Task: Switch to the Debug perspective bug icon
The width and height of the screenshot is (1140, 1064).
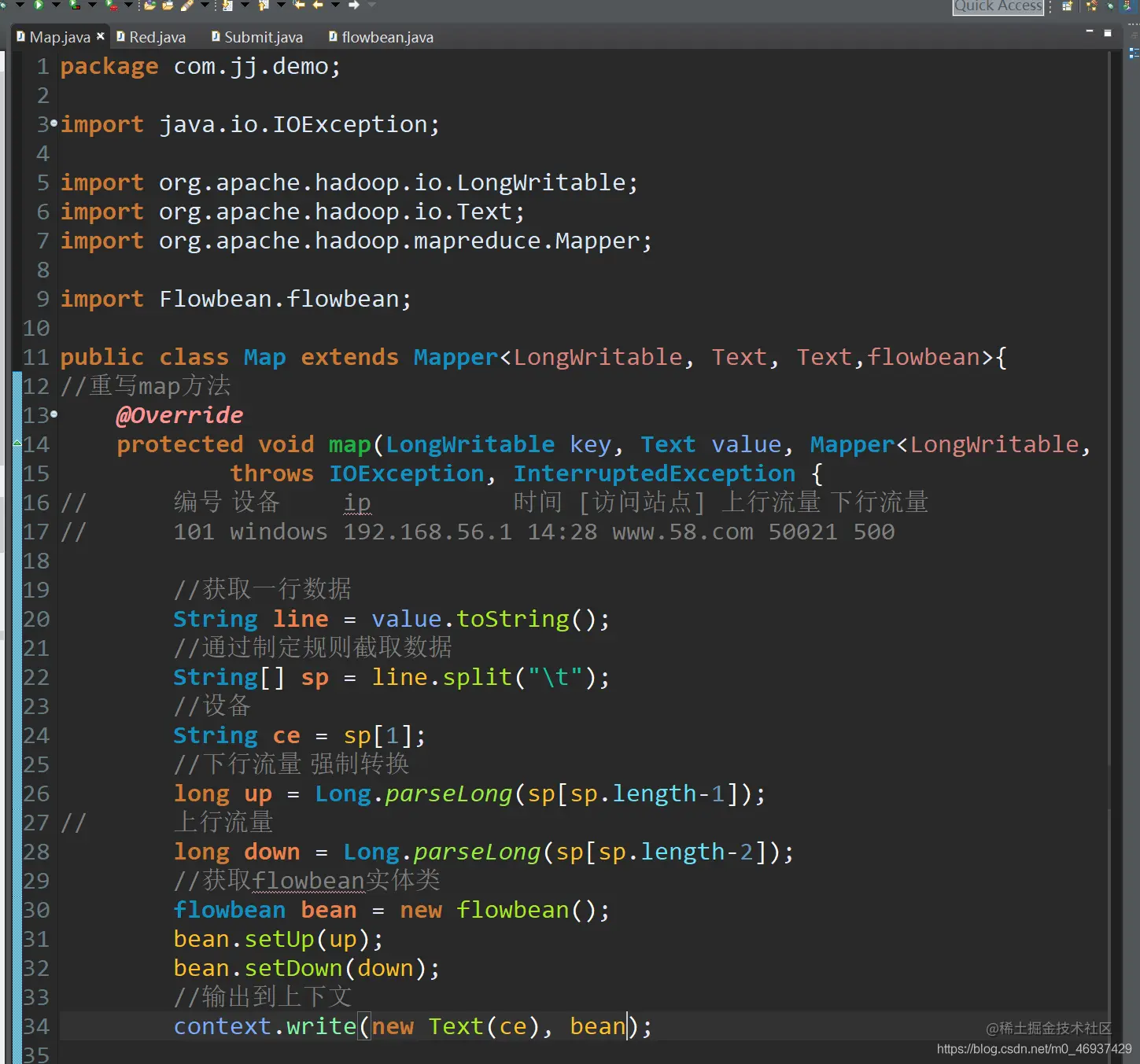Action: [1110, 6]
